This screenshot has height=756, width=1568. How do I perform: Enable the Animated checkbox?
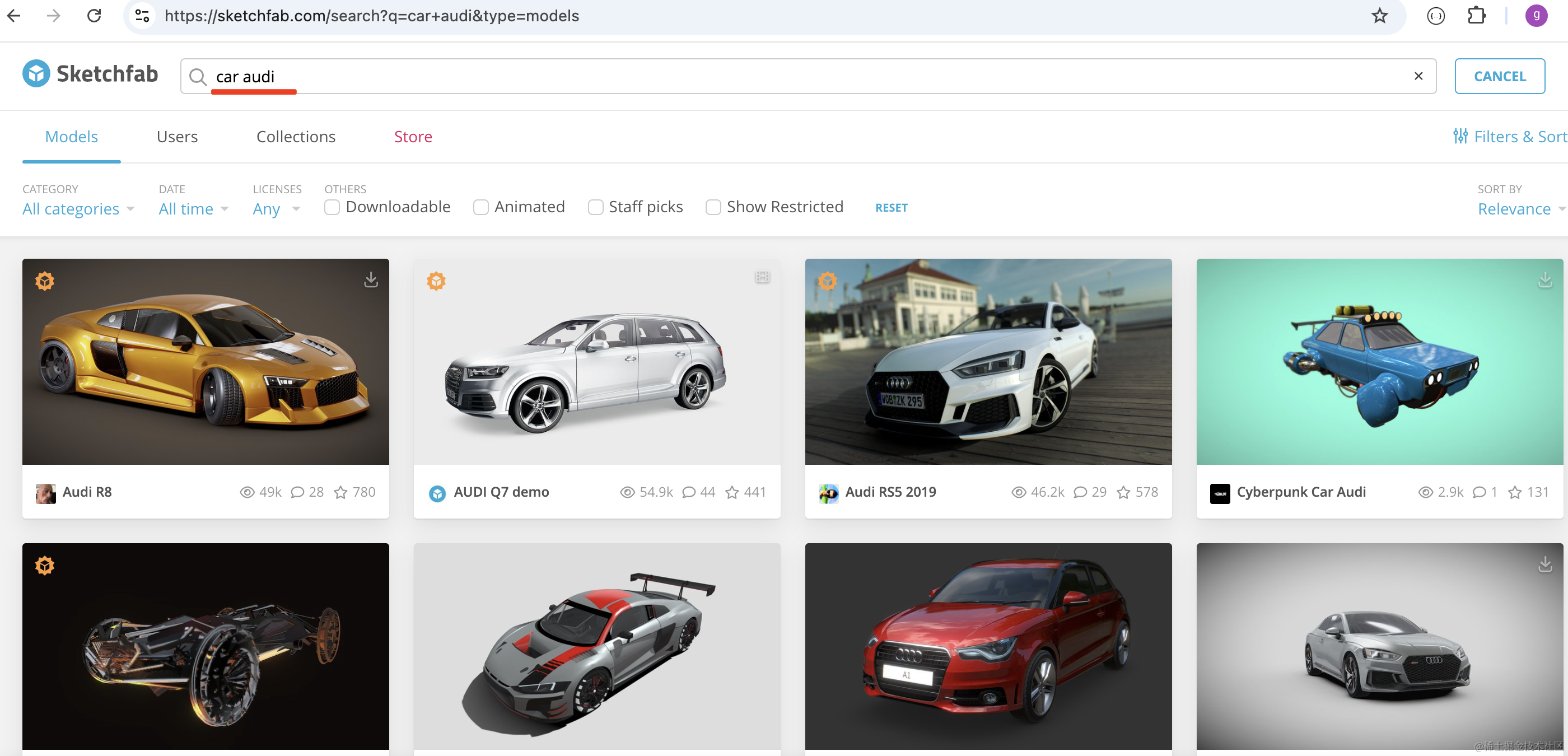481,207
